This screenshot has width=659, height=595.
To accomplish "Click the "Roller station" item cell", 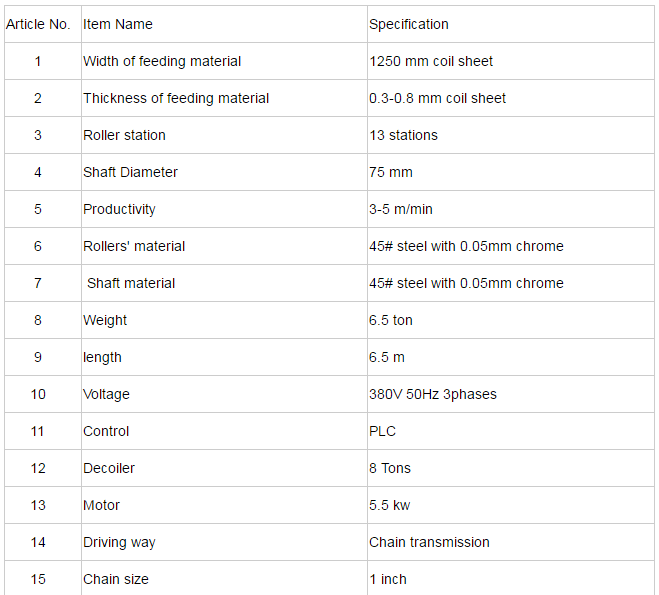I will 124,135.
